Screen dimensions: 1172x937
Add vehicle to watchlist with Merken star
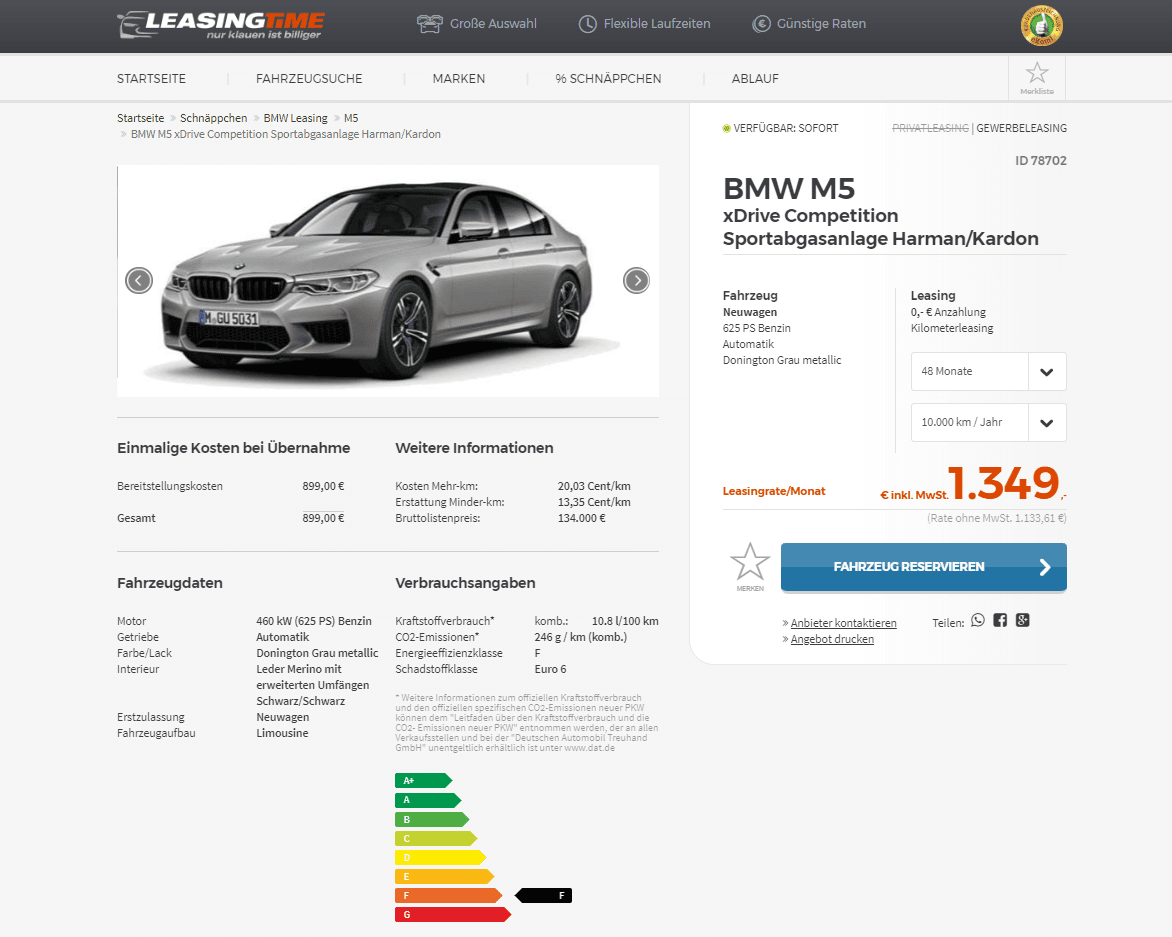(x=750, y=562)
